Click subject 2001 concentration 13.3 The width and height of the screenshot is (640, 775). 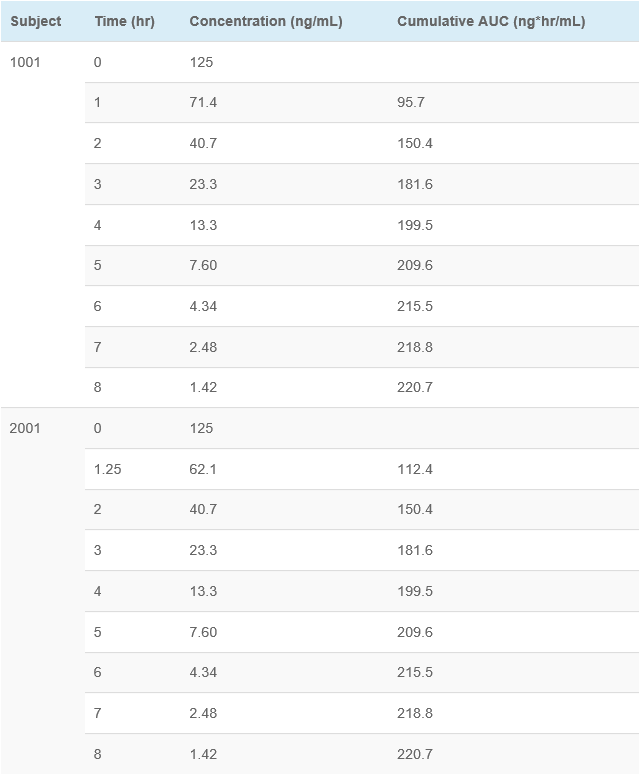click(x=203, y=591)
